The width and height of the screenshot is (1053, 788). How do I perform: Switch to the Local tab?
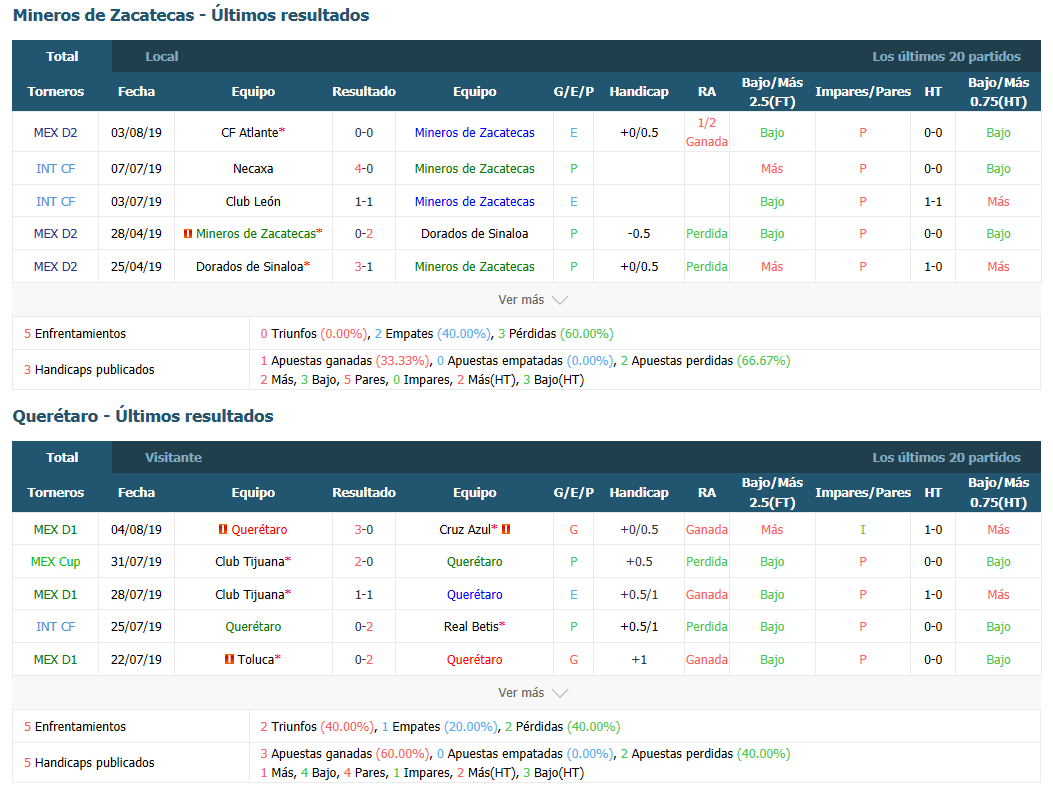[162, 56]
